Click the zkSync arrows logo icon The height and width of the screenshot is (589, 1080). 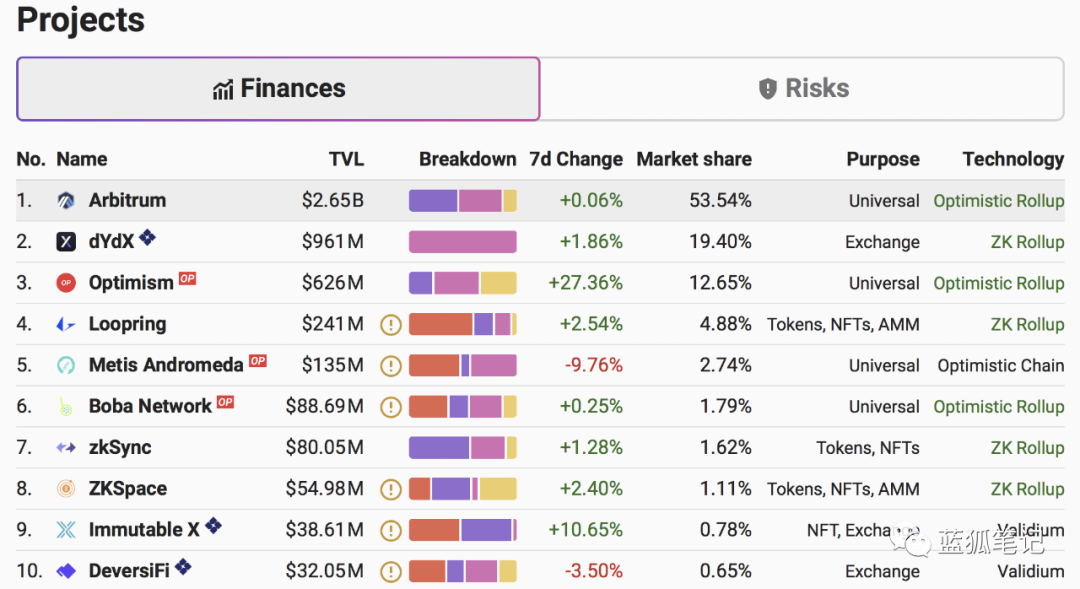tap(66, 448)
